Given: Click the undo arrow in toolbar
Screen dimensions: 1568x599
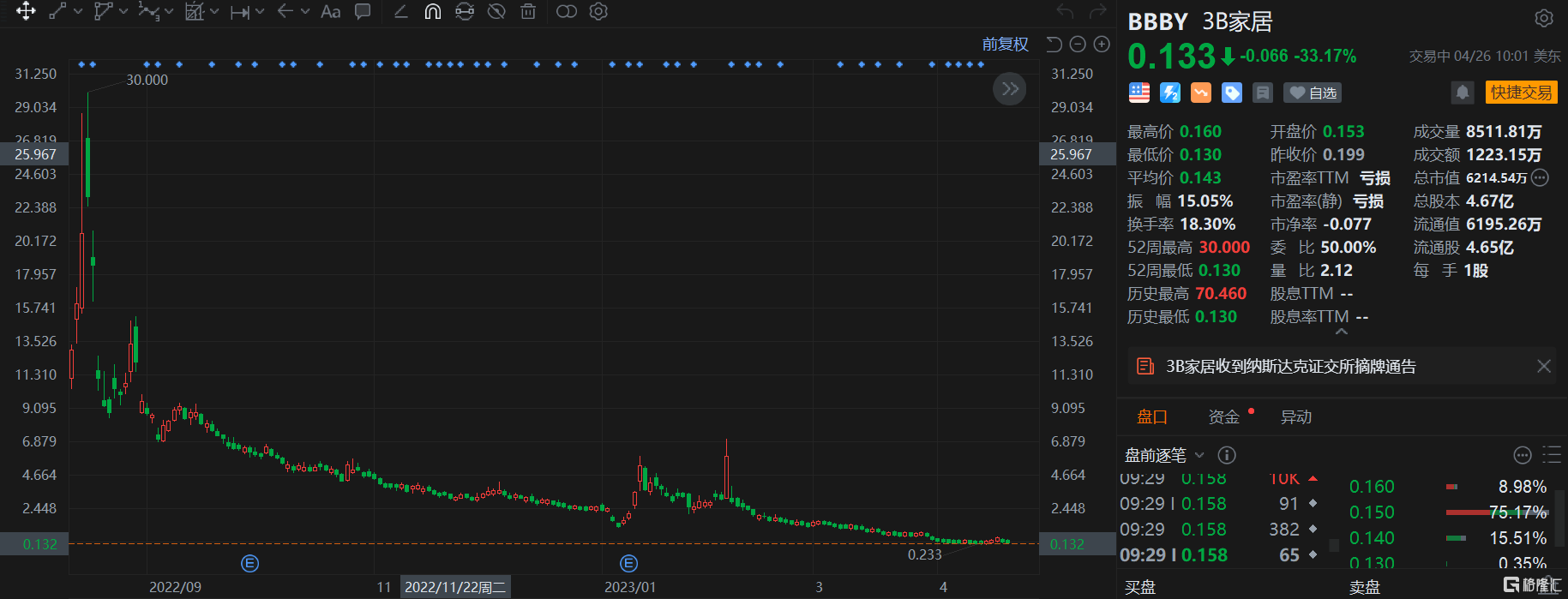Looking at the screenshot, I should (x=1066, y=11).
